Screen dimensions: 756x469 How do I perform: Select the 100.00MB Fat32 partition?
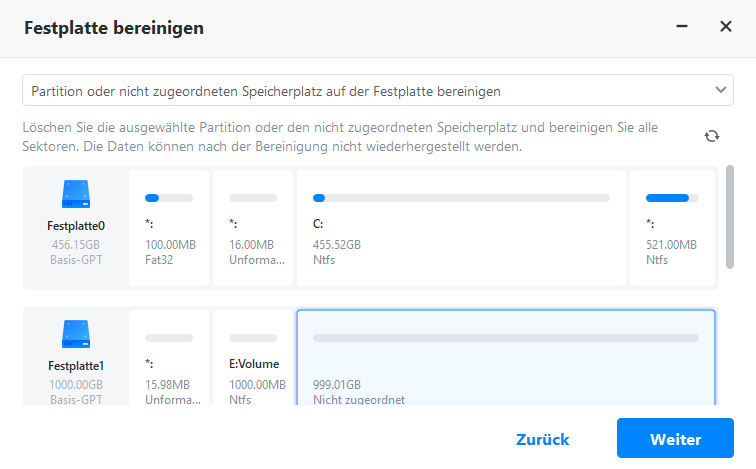169,228
